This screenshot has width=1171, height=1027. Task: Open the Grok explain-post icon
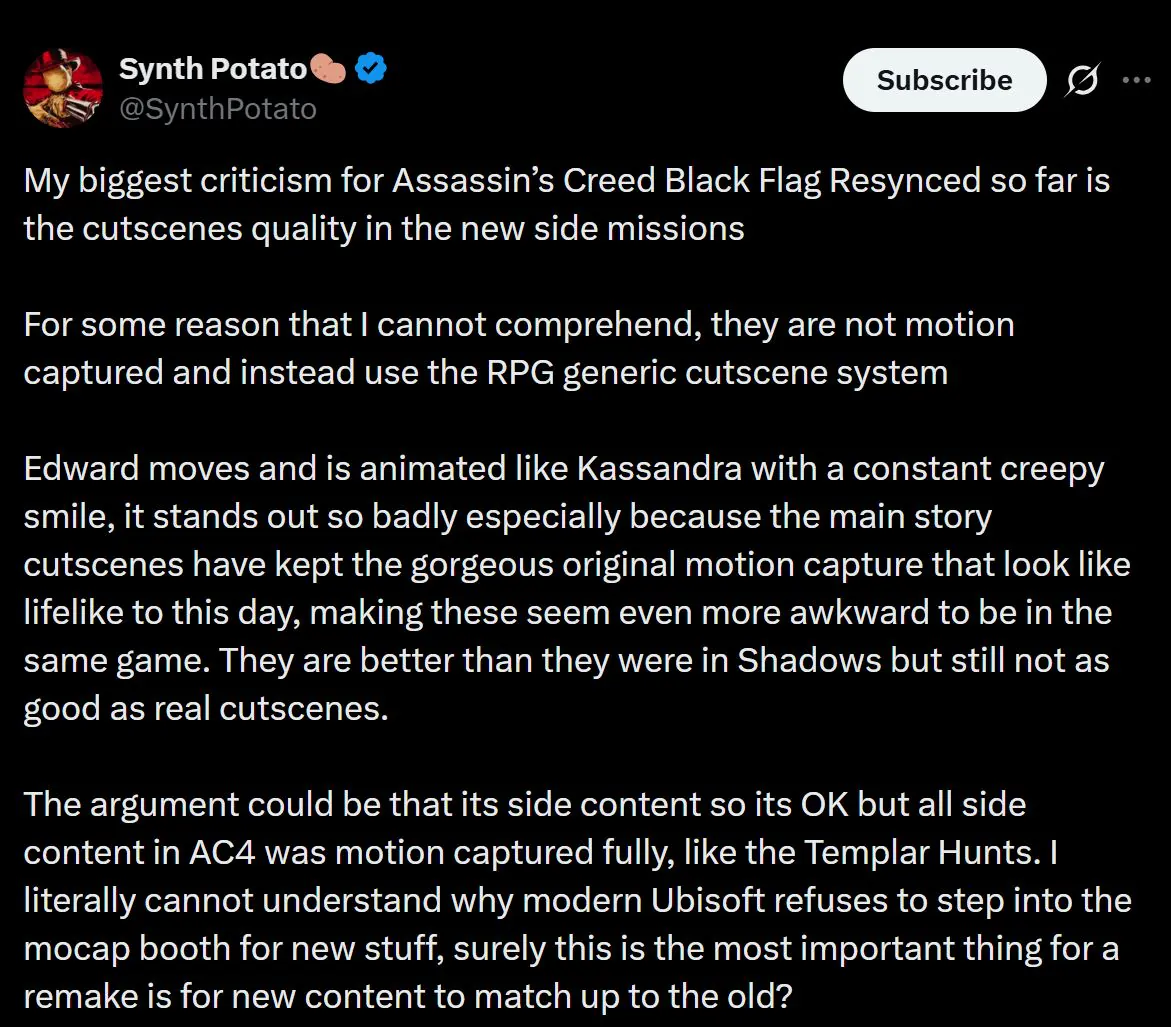(x=1082, y=80)
